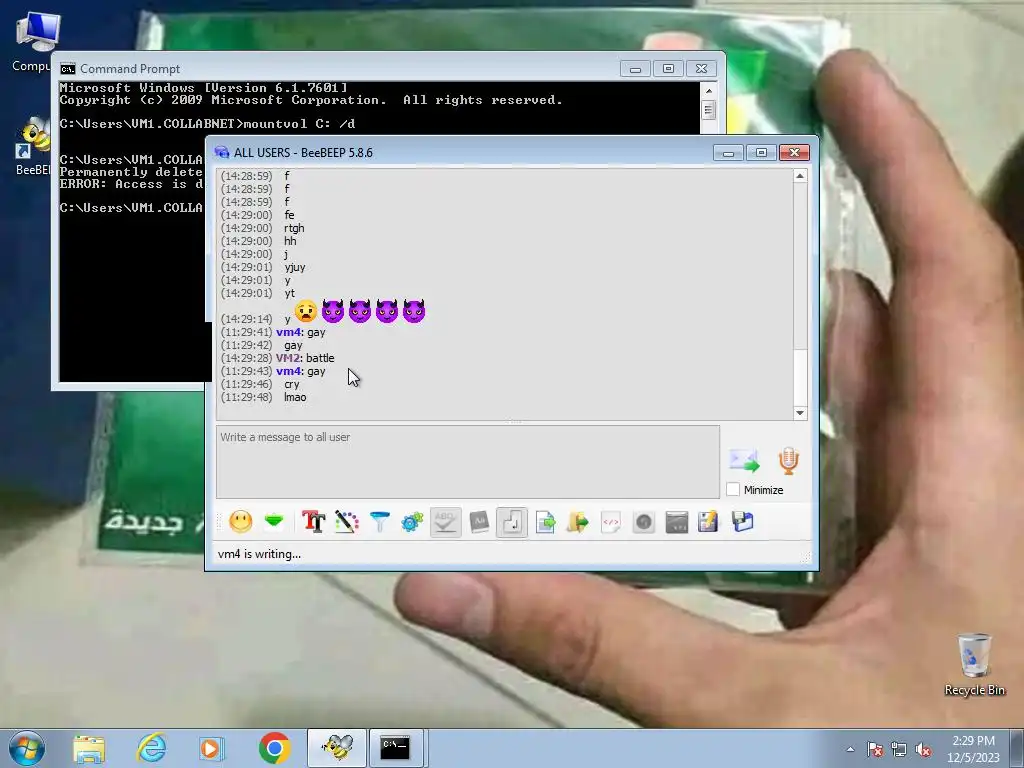The width and height of the screenshot is (1024, 768).
Task: Click the 'yjuy' message
Action: [295, 267]
